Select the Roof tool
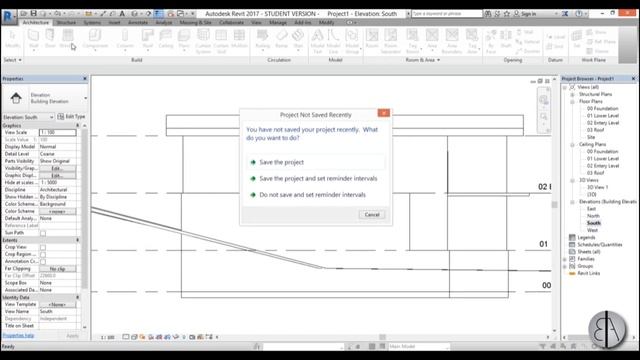Viewport: 640px width, 360px height. (x=148, y=39)
